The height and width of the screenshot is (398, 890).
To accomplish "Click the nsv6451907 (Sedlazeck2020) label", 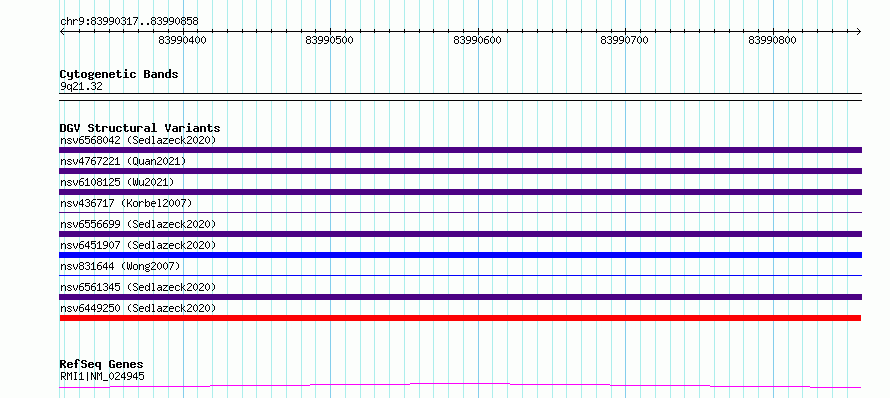I will coord(138,245).
